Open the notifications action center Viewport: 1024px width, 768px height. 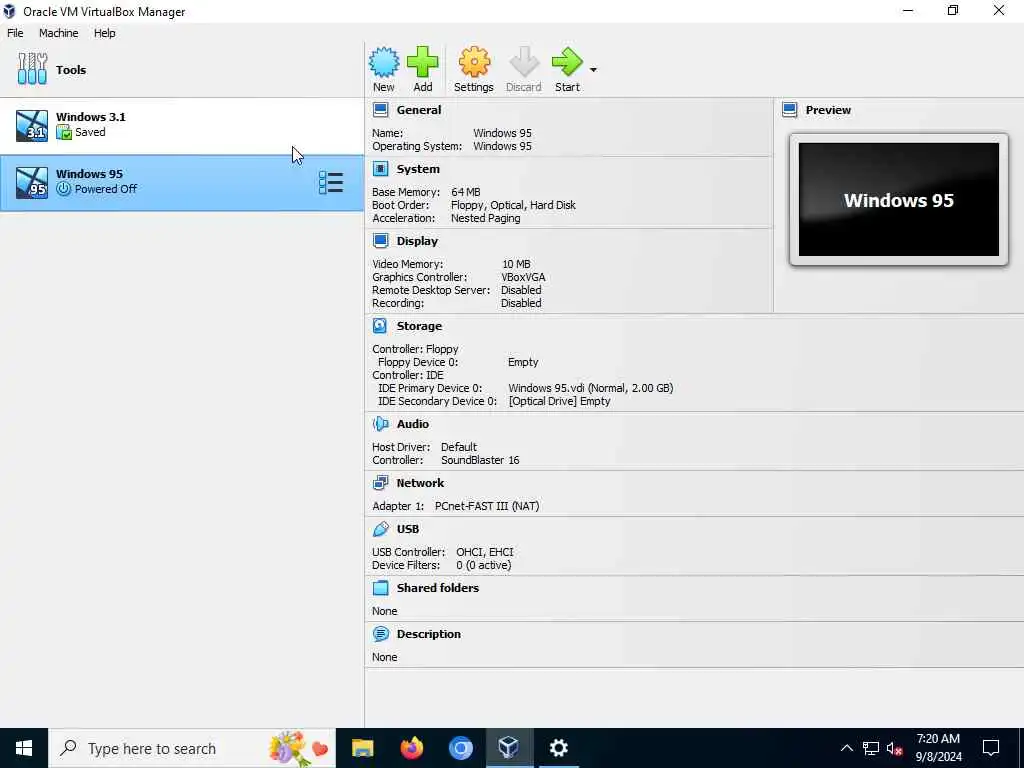(x=991, y=748)
